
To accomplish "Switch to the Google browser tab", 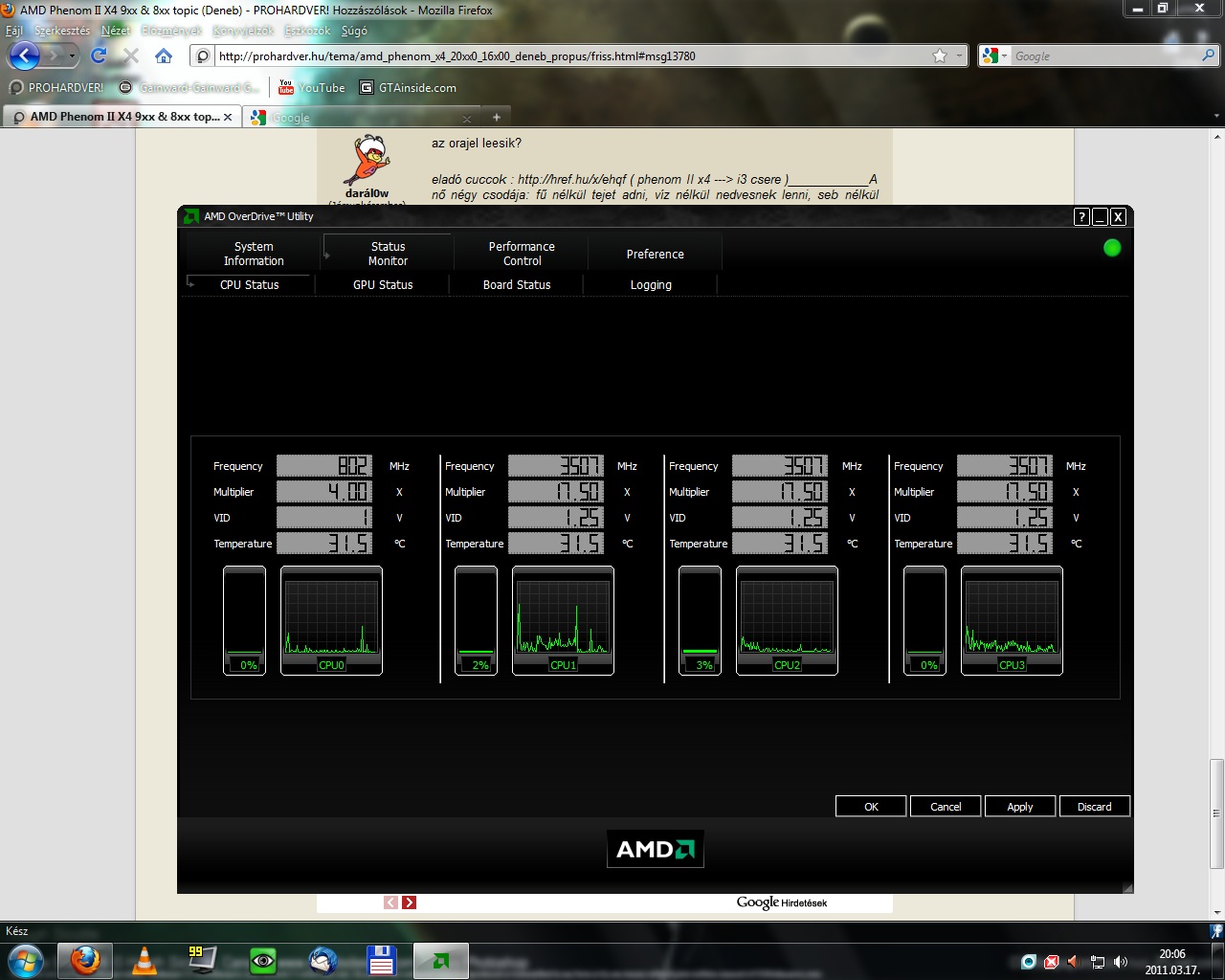I will click(x=360, y=118).
